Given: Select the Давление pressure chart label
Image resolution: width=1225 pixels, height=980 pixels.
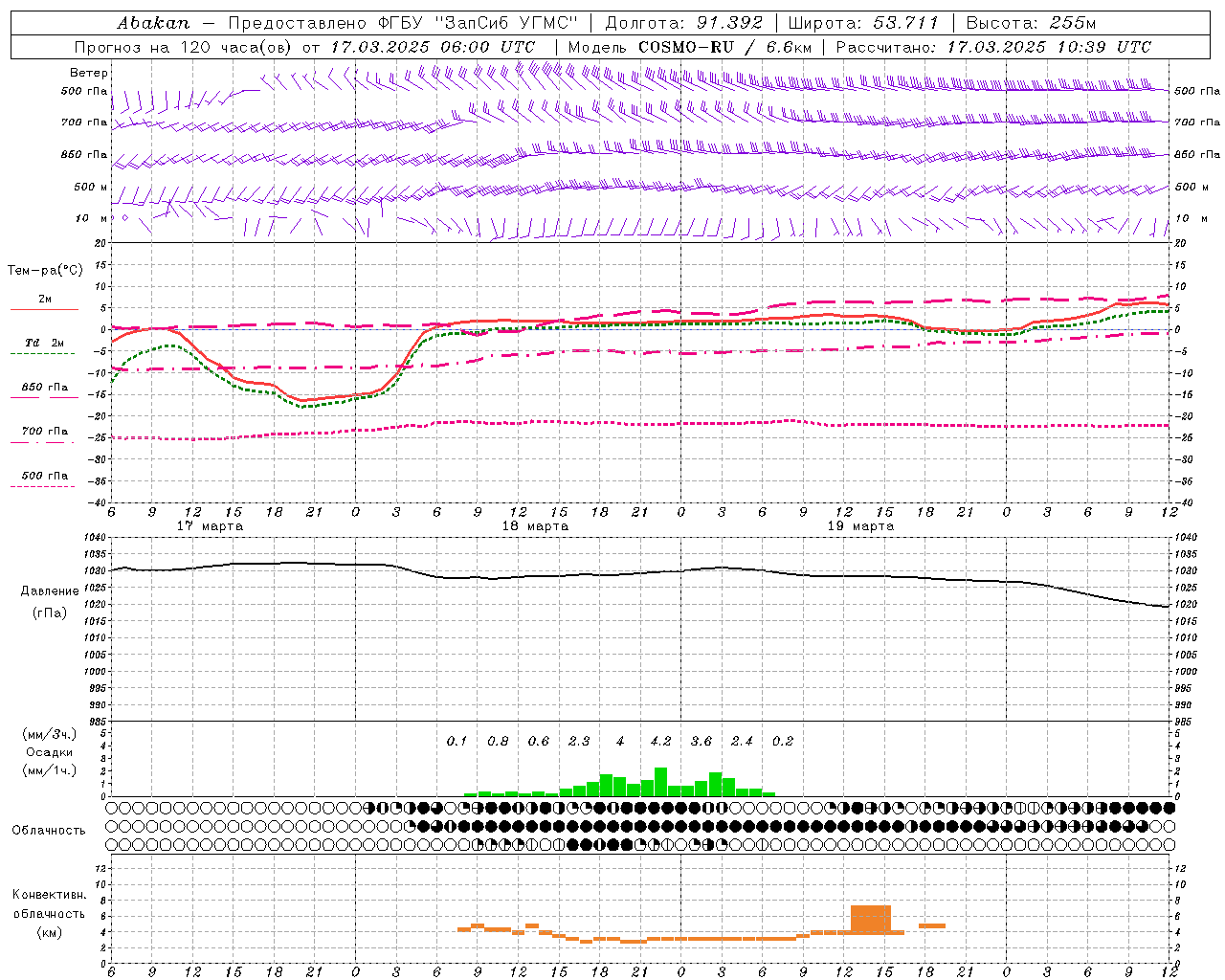Looking at the screenshot, I should pyautogui.click(x=50, y=591).
